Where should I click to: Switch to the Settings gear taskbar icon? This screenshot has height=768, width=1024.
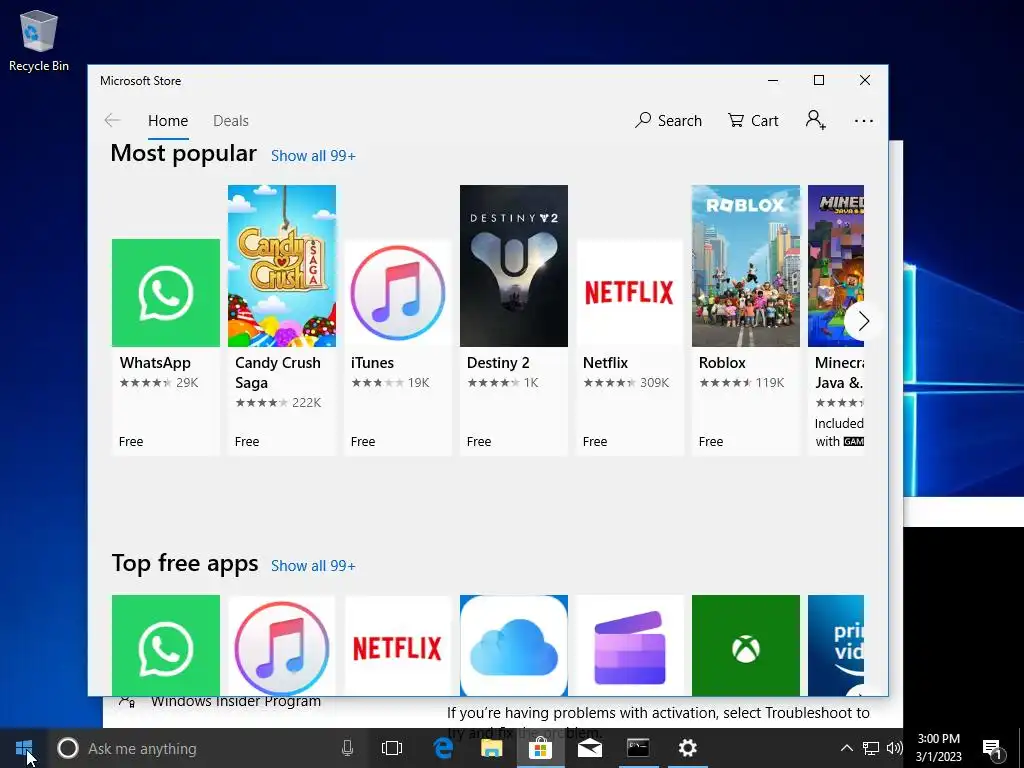click(x=687, y=748)
